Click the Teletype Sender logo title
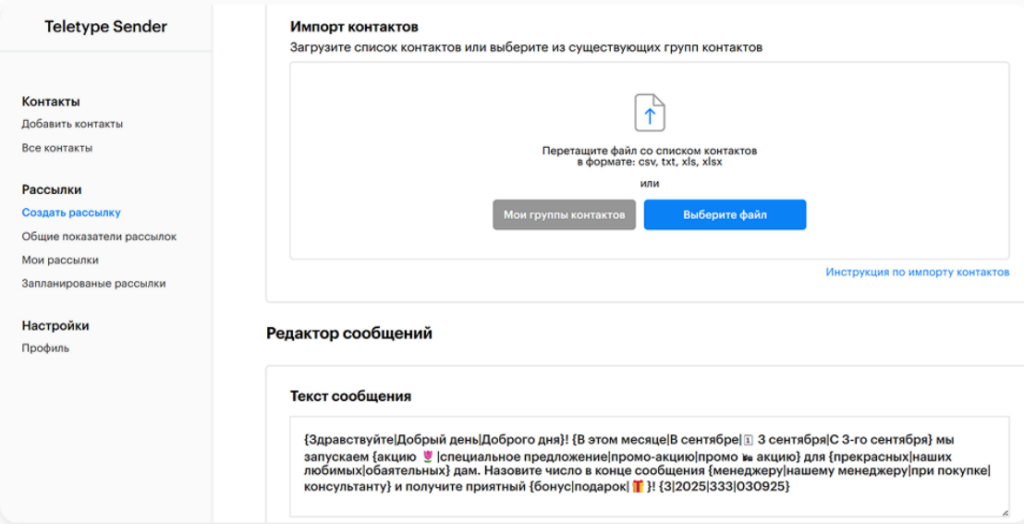 pos(106,27)
